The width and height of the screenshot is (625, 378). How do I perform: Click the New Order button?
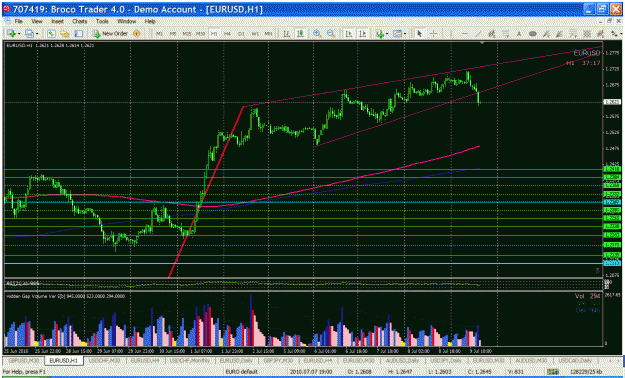click(x=110, y=34)
